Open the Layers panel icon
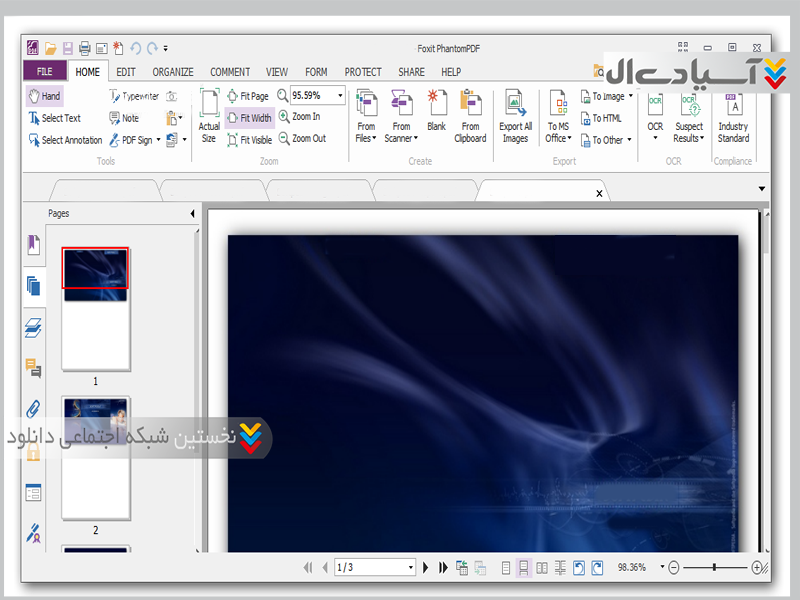800x600 pixels. click(x=34, y=327)
